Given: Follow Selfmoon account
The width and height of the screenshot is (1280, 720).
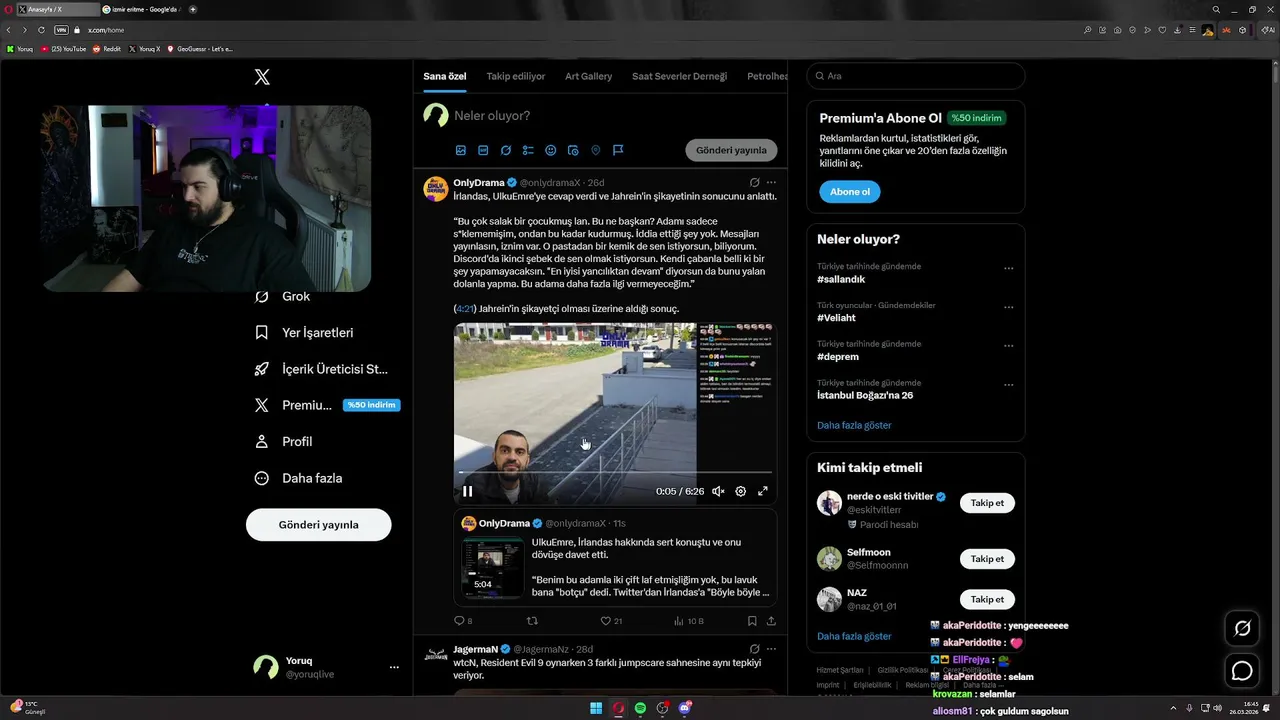Looking at the screenshot, I should [x=987, y=559].
